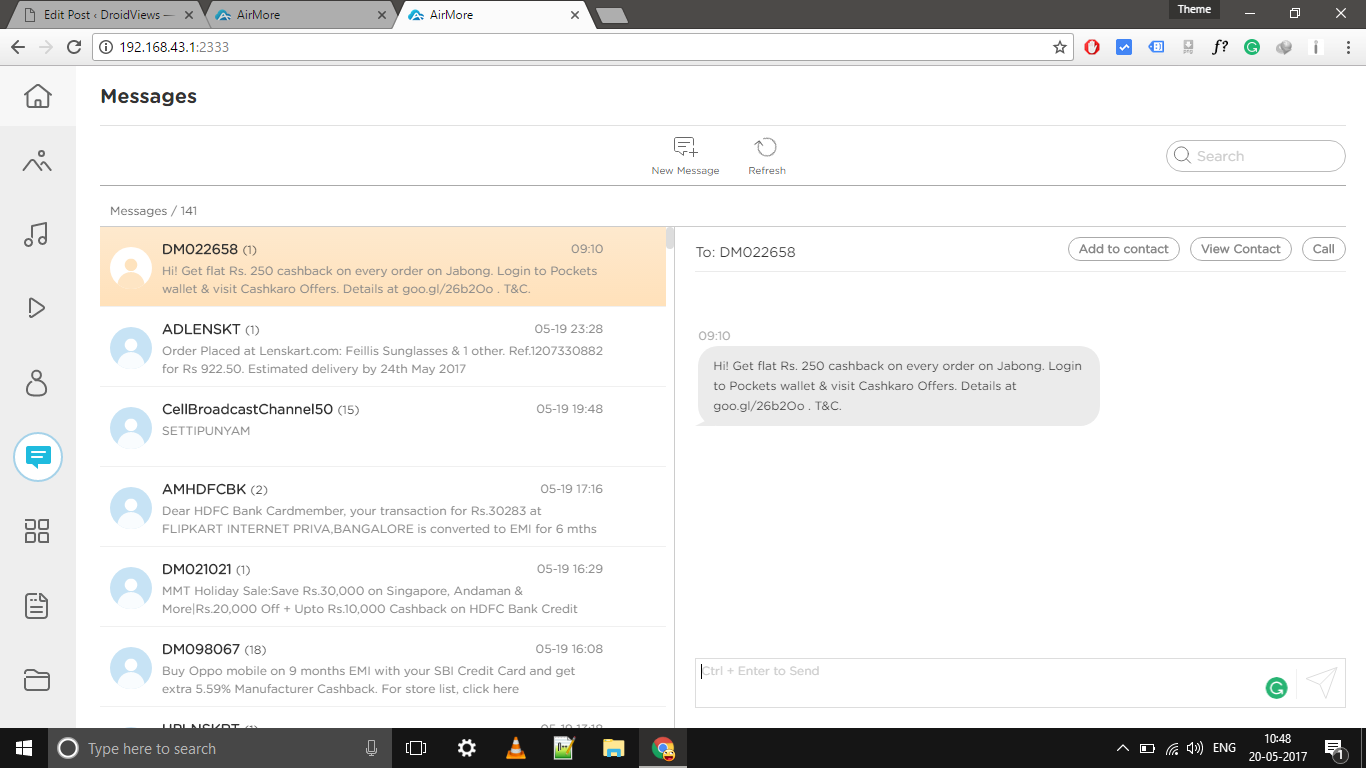This screenshot has height=768, width=1366.
Task: Show hidden system tray icons
Action: point(1122,748)
